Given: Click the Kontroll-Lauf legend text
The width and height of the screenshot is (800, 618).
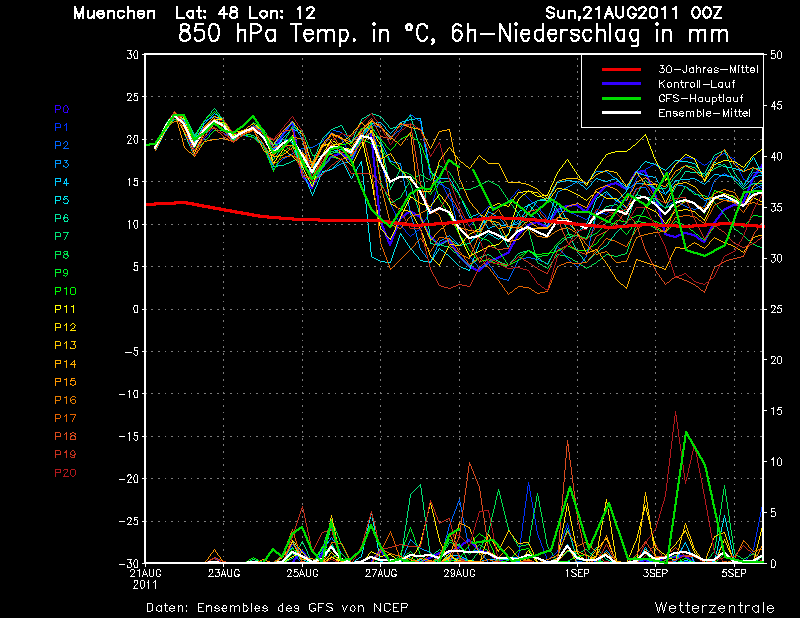Looking at the screenshot, I should pyautogui.click(x=696, y=84).
